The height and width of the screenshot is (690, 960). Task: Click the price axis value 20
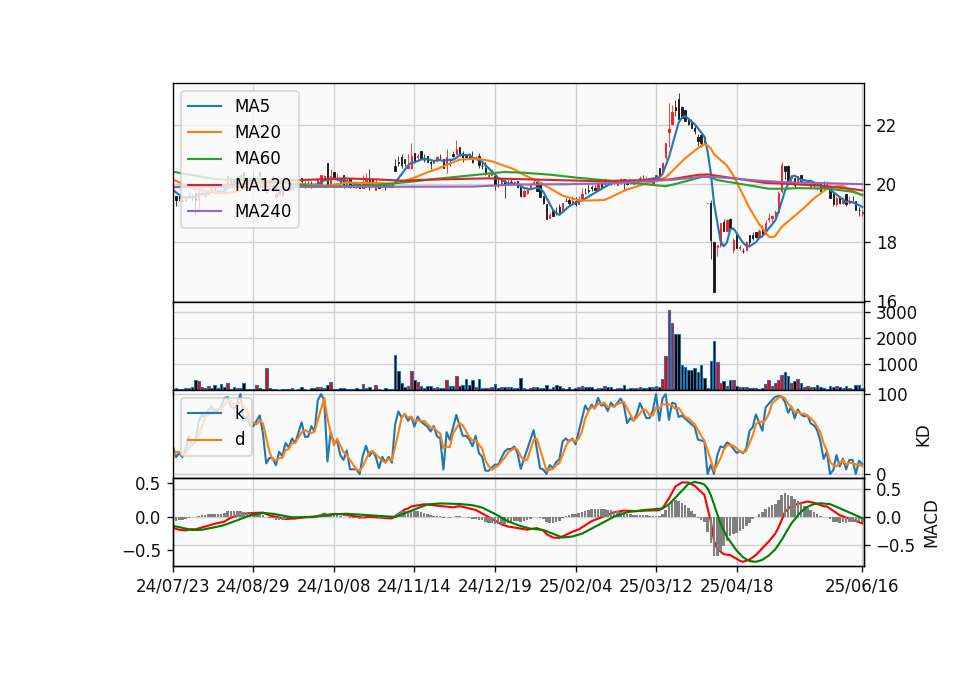click(886, 185)
